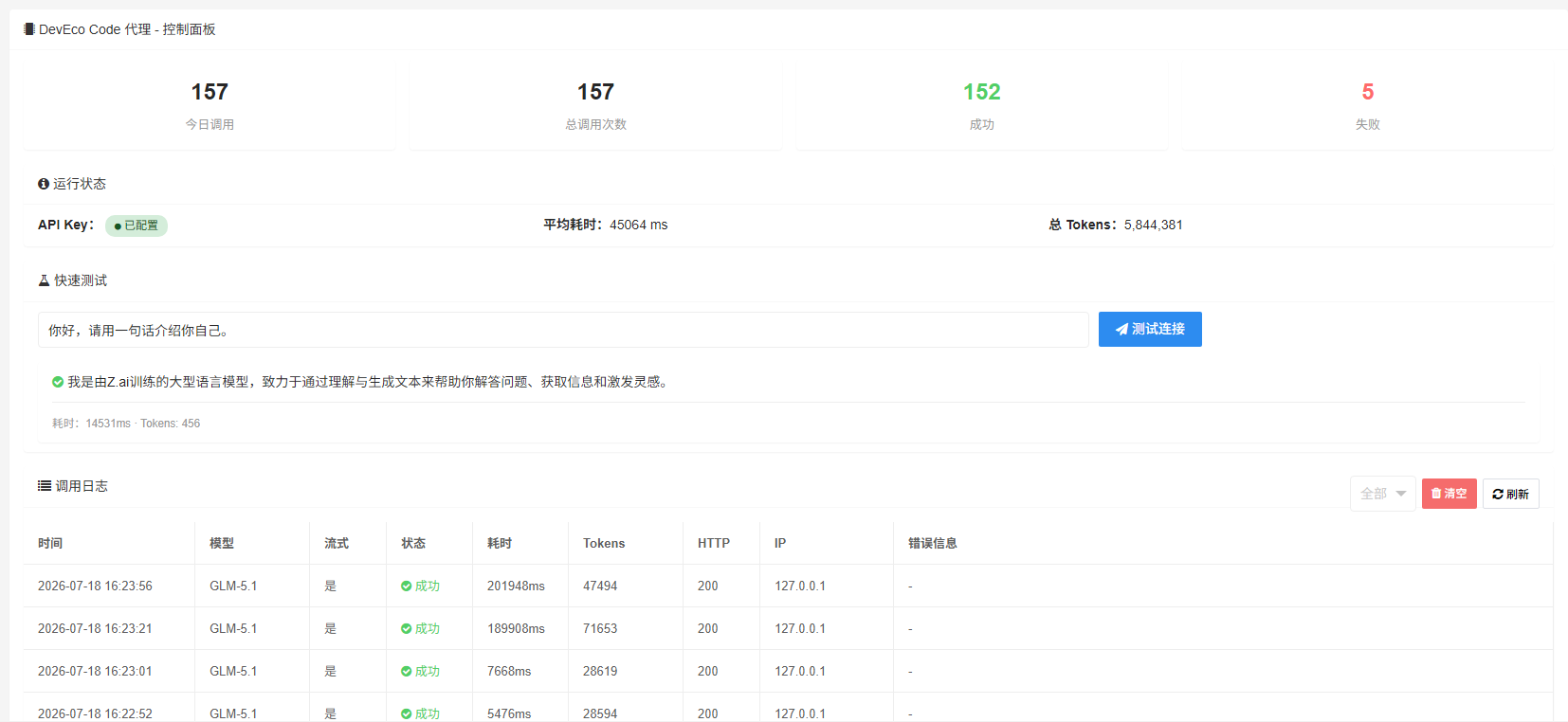Clear logs with the 清空 button
The image size is (1568, 722).
(1449, 494)
